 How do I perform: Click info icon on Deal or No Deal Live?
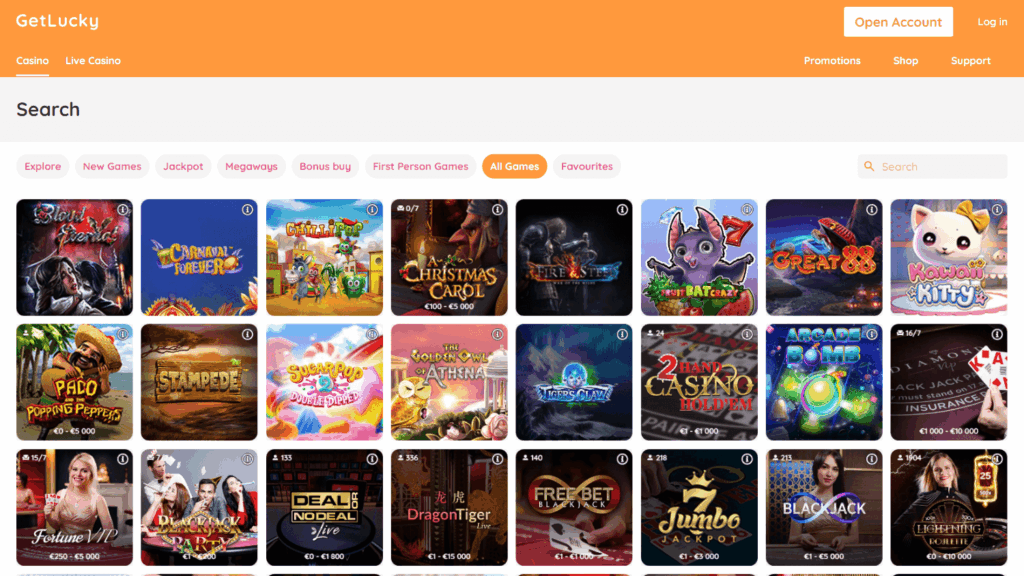coord(372,459)
